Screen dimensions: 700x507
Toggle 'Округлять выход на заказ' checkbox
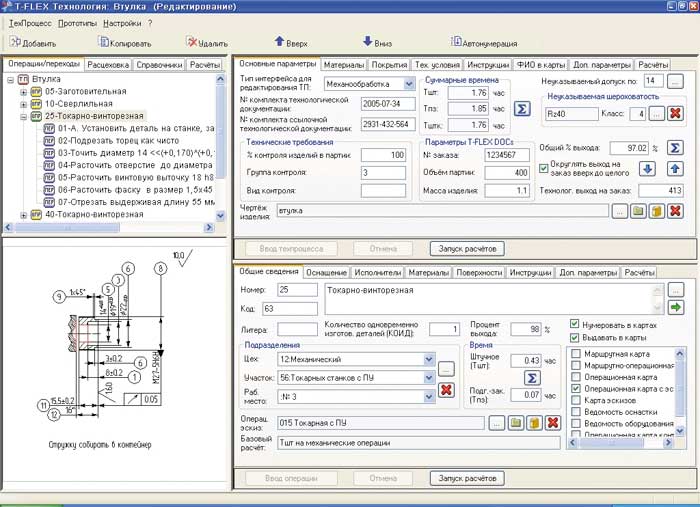click(x=544, y=168)
